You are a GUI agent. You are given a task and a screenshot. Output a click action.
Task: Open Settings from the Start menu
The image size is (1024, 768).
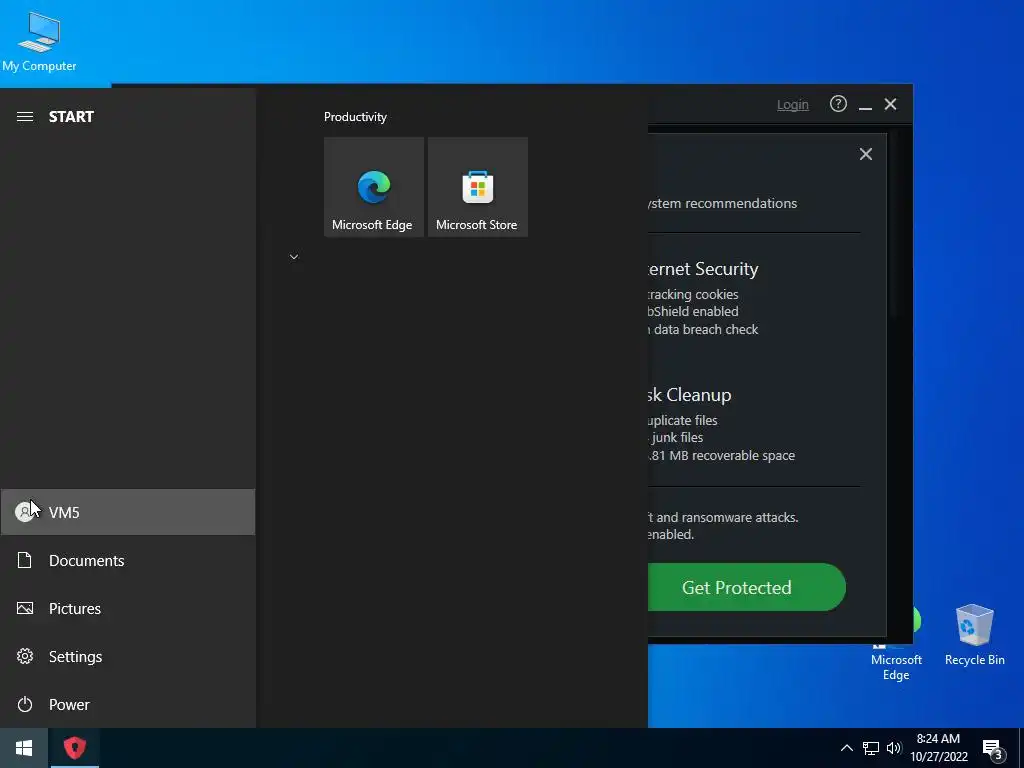click(128, 656)
